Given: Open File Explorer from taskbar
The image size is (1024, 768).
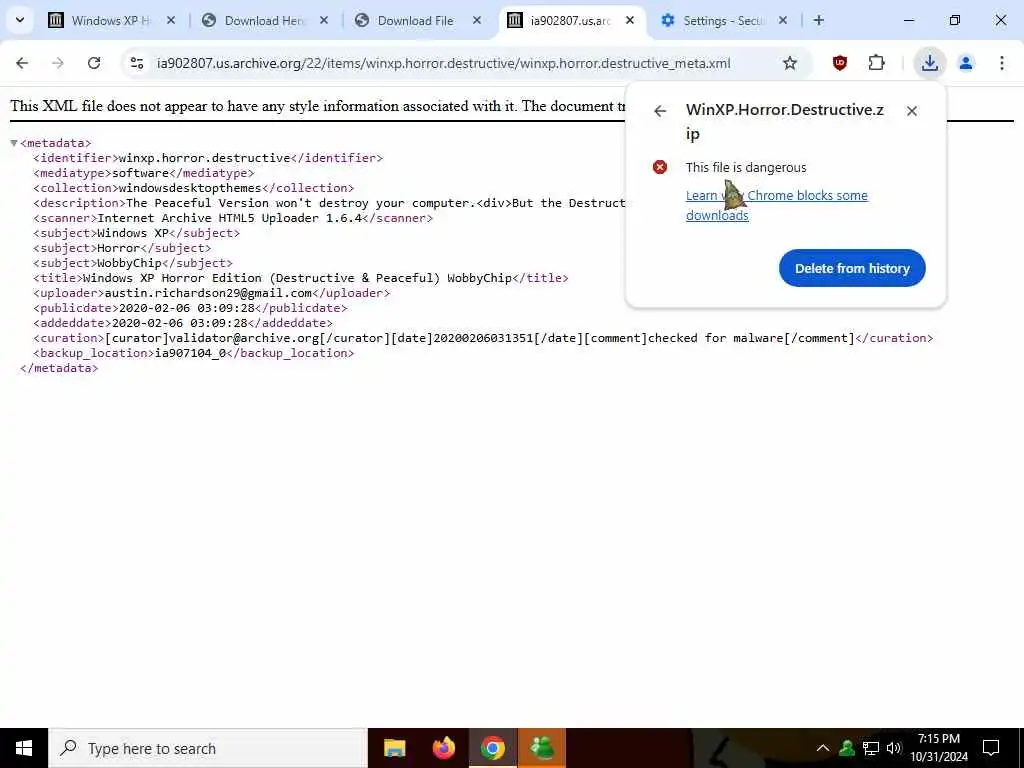Looking at the screenshot, I should (x=394, y=748).
